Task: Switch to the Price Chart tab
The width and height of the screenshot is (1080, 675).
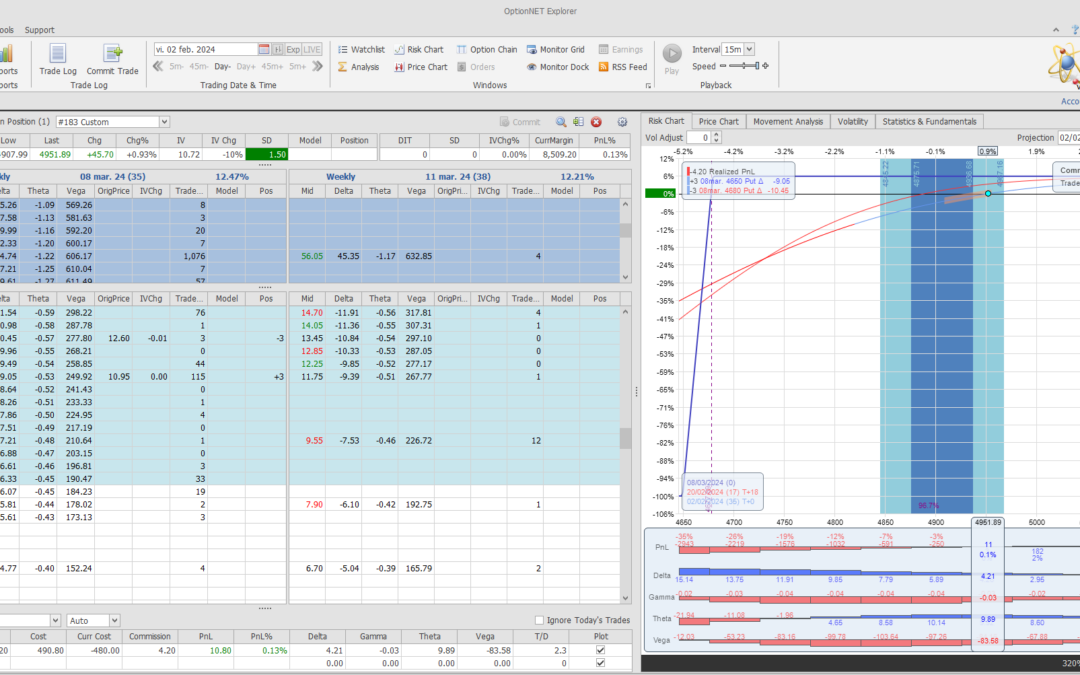Action: click(x=718, y=121)
